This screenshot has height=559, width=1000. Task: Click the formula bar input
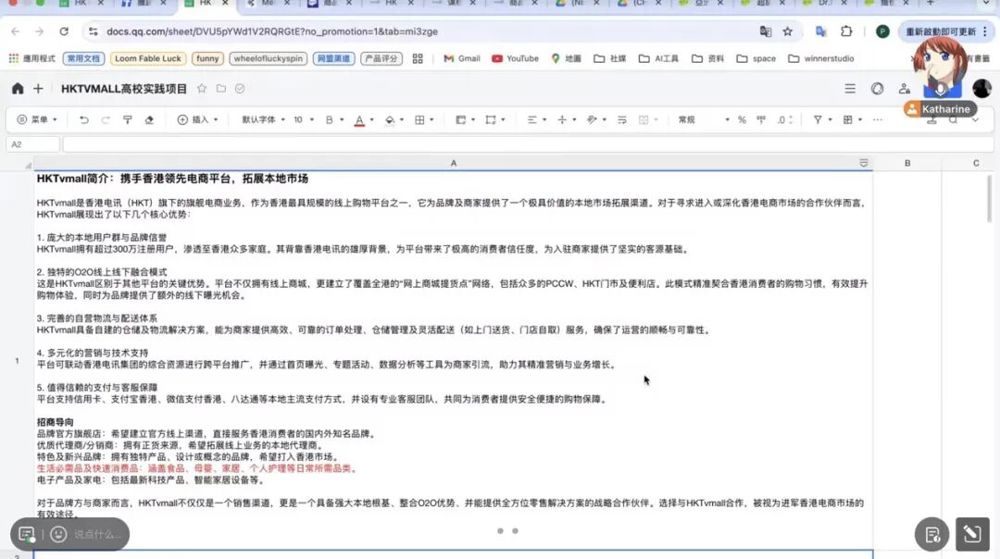[528, 145]
